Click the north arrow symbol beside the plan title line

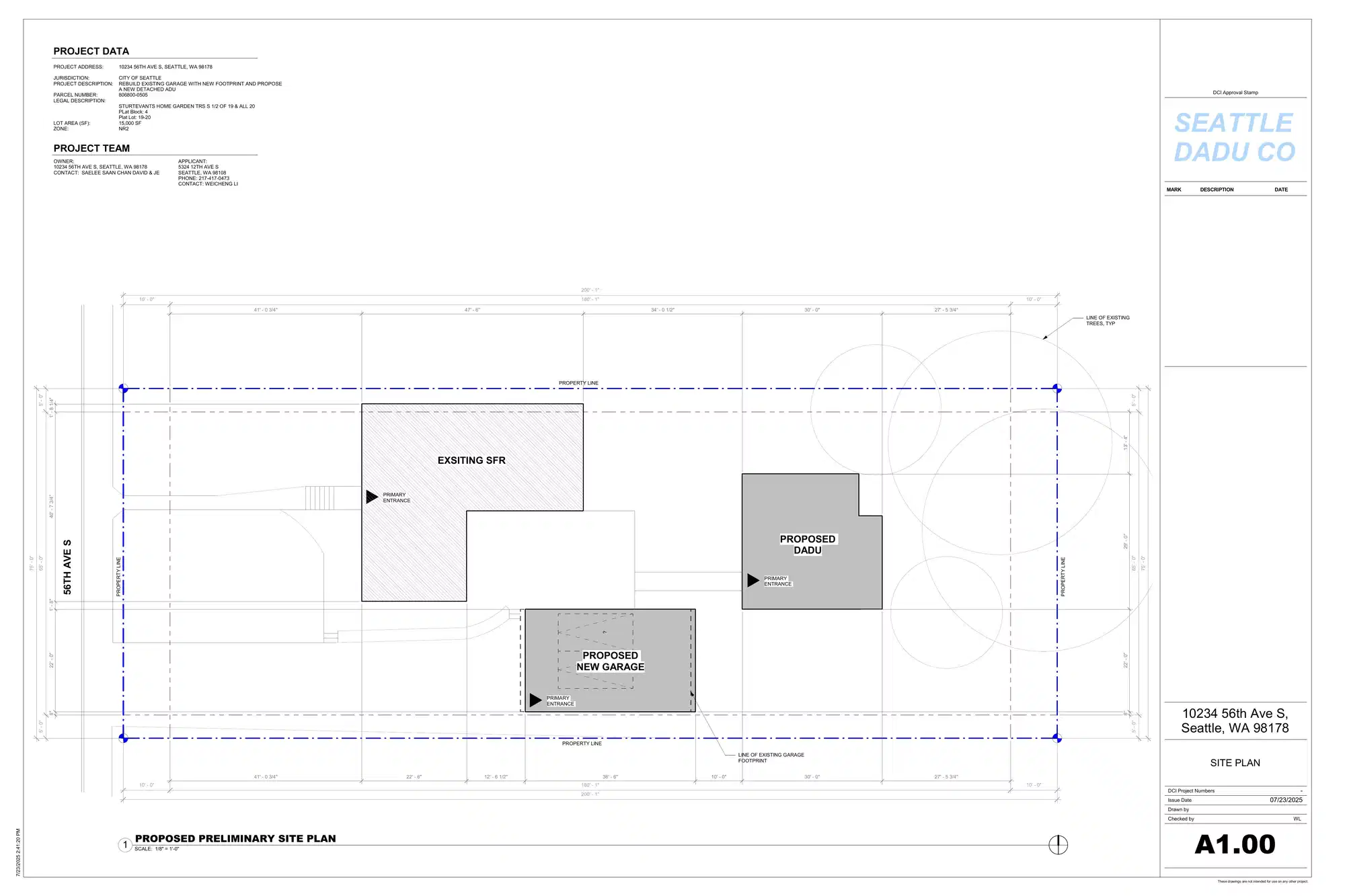[x=1058, y=845]
